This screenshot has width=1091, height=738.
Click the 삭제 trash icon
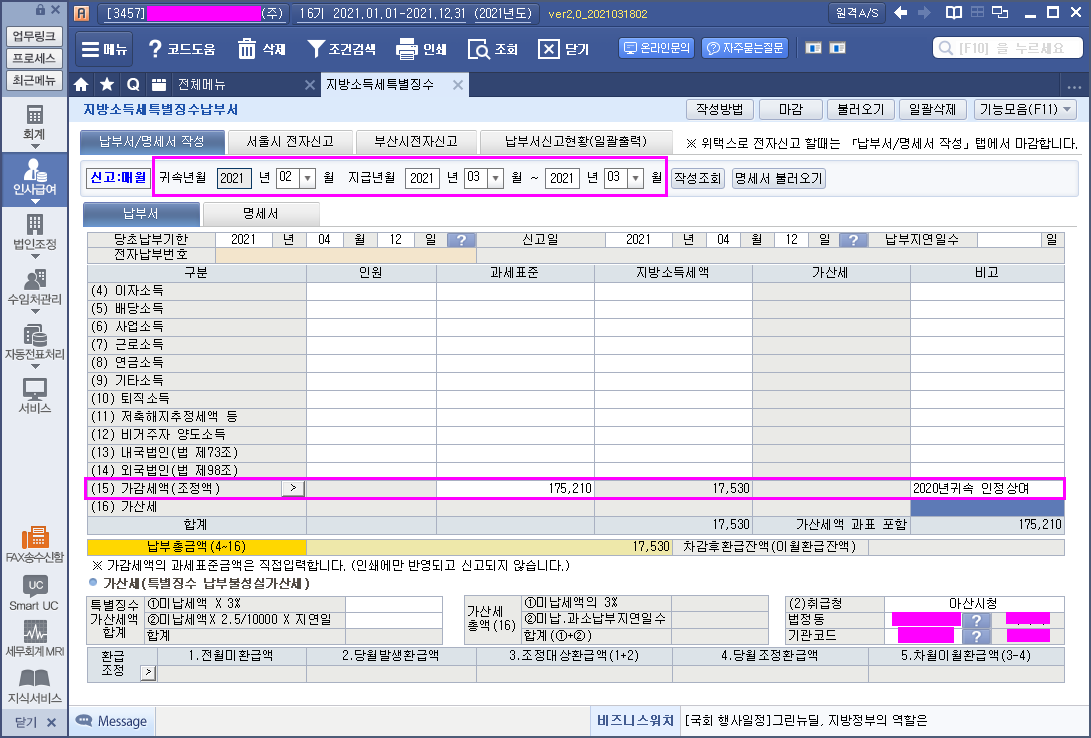point(261,49)
